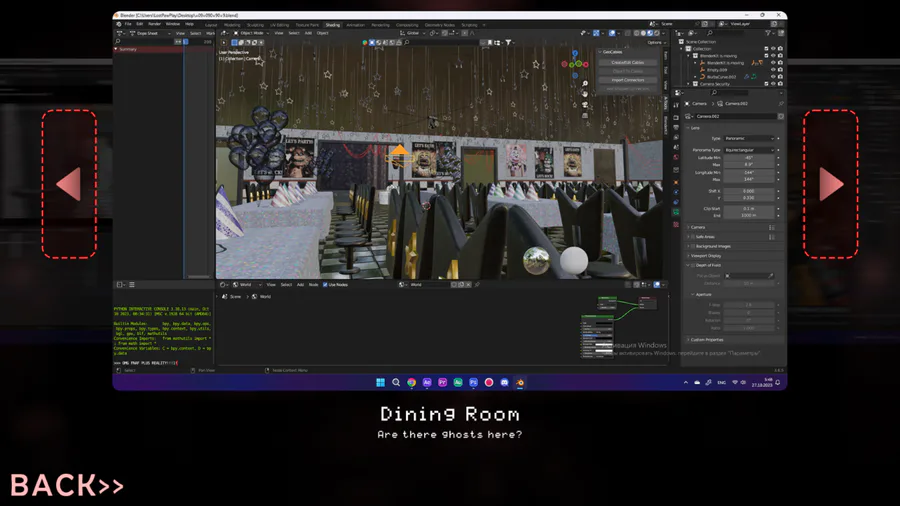This screenshot has height=506, width=900.
Task: Open the Panorama Type Equirectangular dropdown
Action: click(748, 150)
